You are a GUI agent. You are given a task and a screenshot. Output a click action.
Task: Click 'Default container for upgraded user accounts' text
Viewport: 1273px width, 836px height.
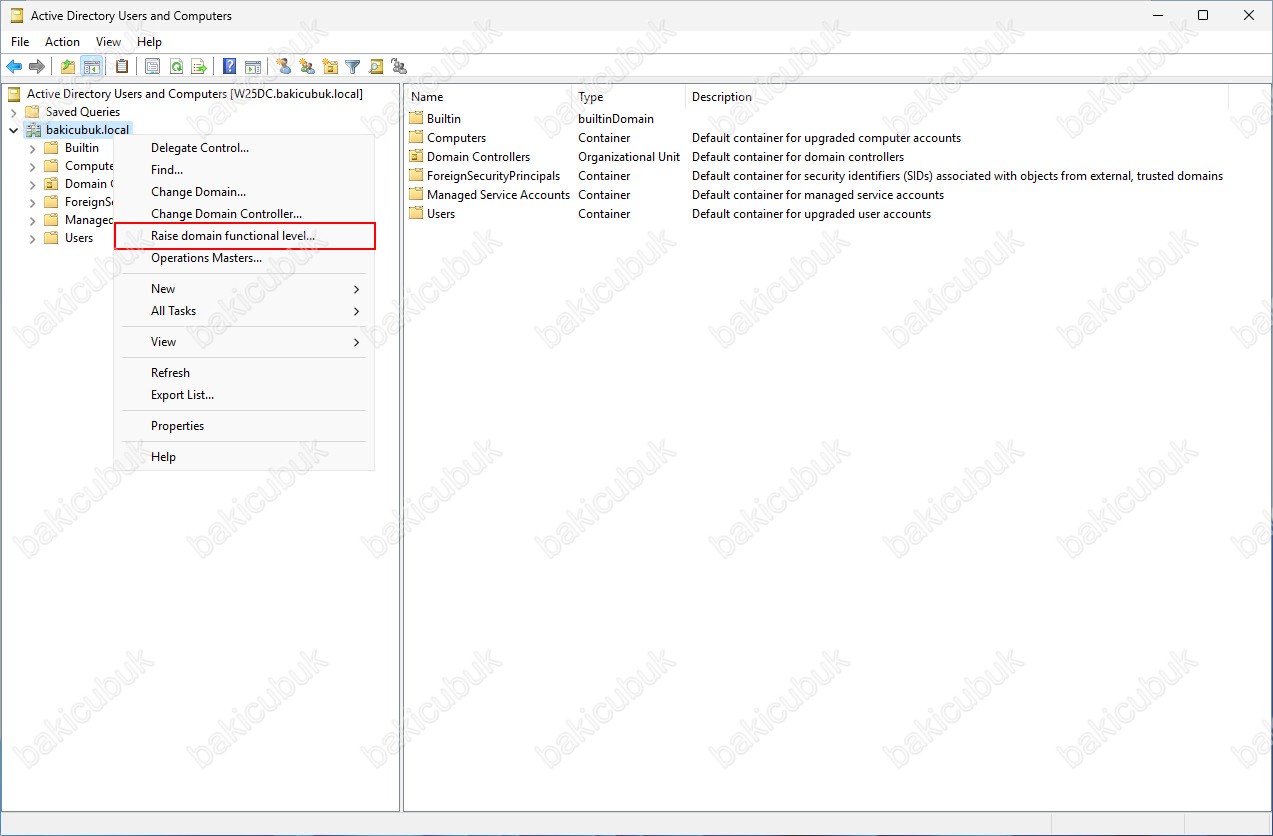[x=811, y=214]
